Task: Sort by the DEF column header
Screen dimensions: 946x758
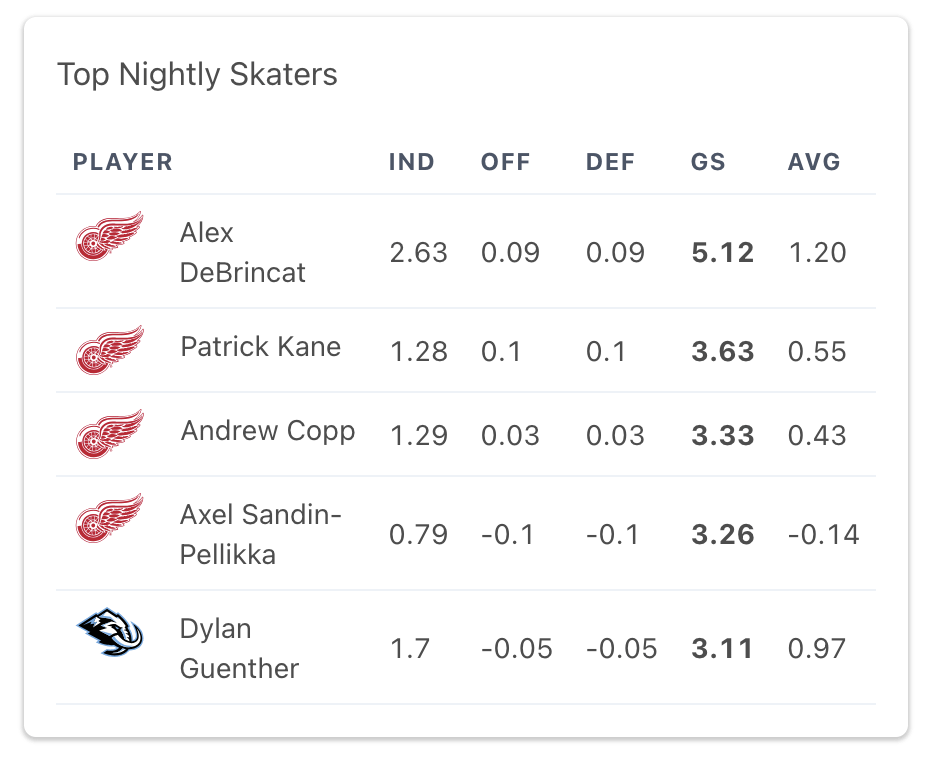Action: 610,162
